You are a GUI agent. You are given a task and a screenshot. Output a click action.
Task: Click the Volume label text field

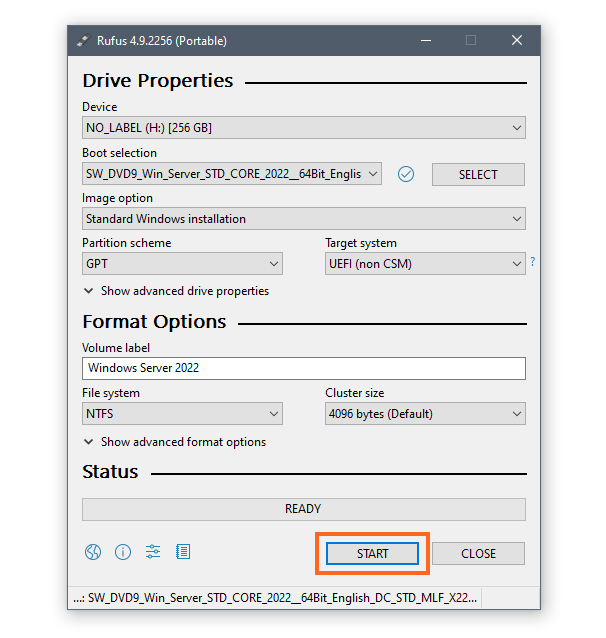pyautogui.click(x=303, y=368)
